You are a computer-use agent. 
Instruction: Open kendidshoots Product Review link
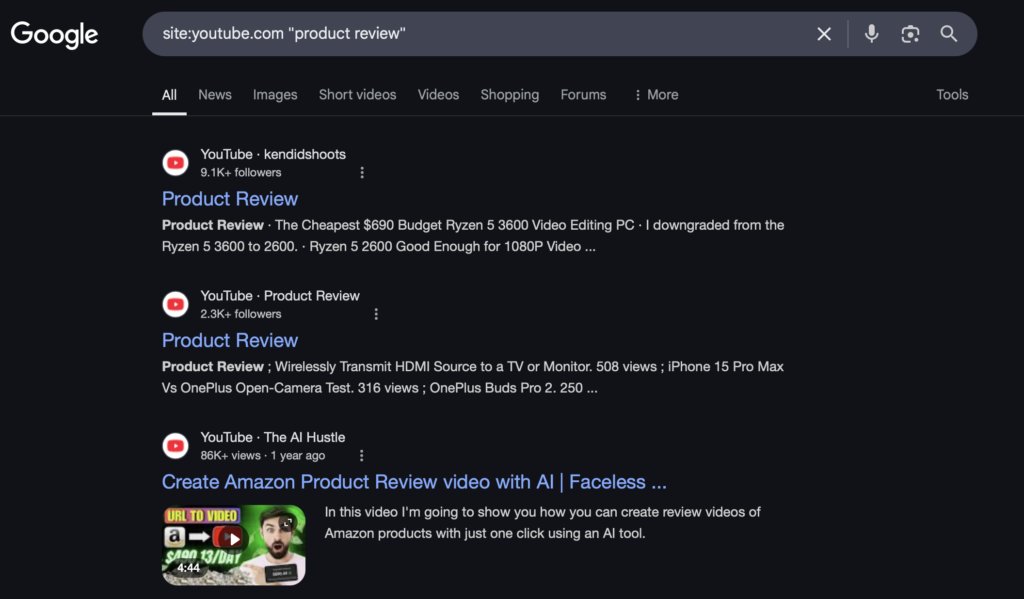230,199
